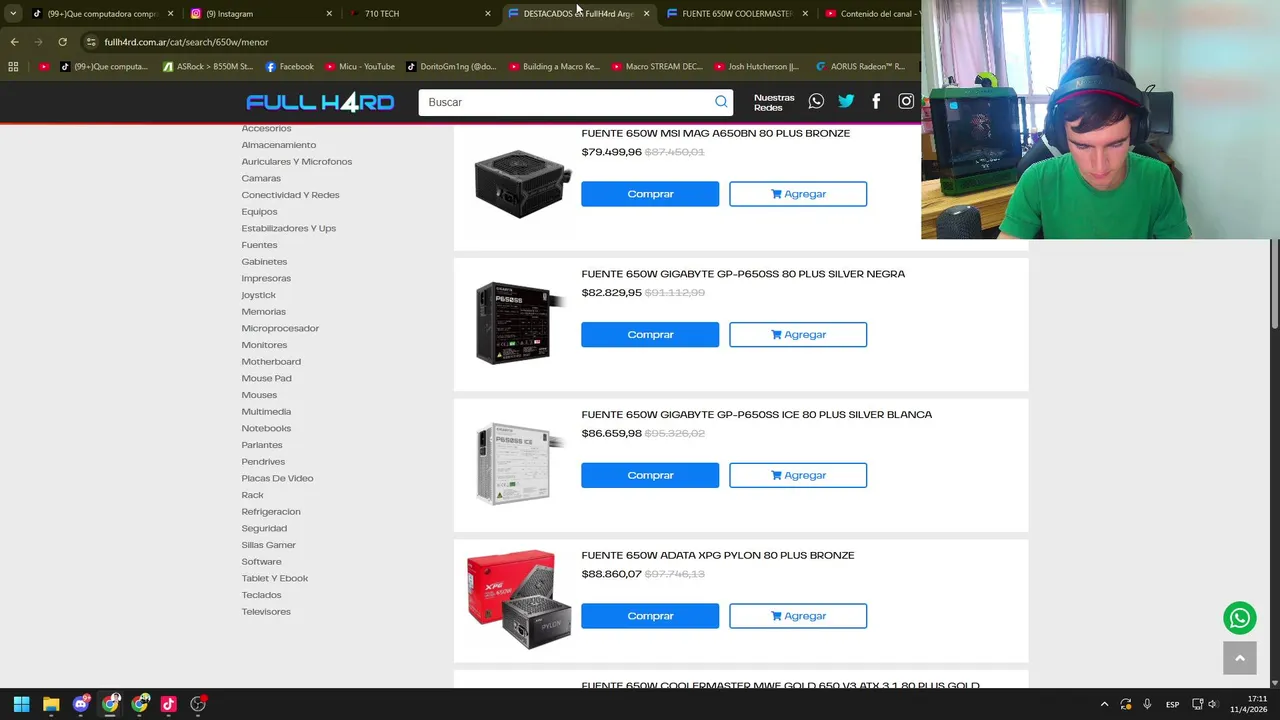Screen dimensions: 1280x720
Task: Go back with the browser back arrow
Action: pos(14,42)
